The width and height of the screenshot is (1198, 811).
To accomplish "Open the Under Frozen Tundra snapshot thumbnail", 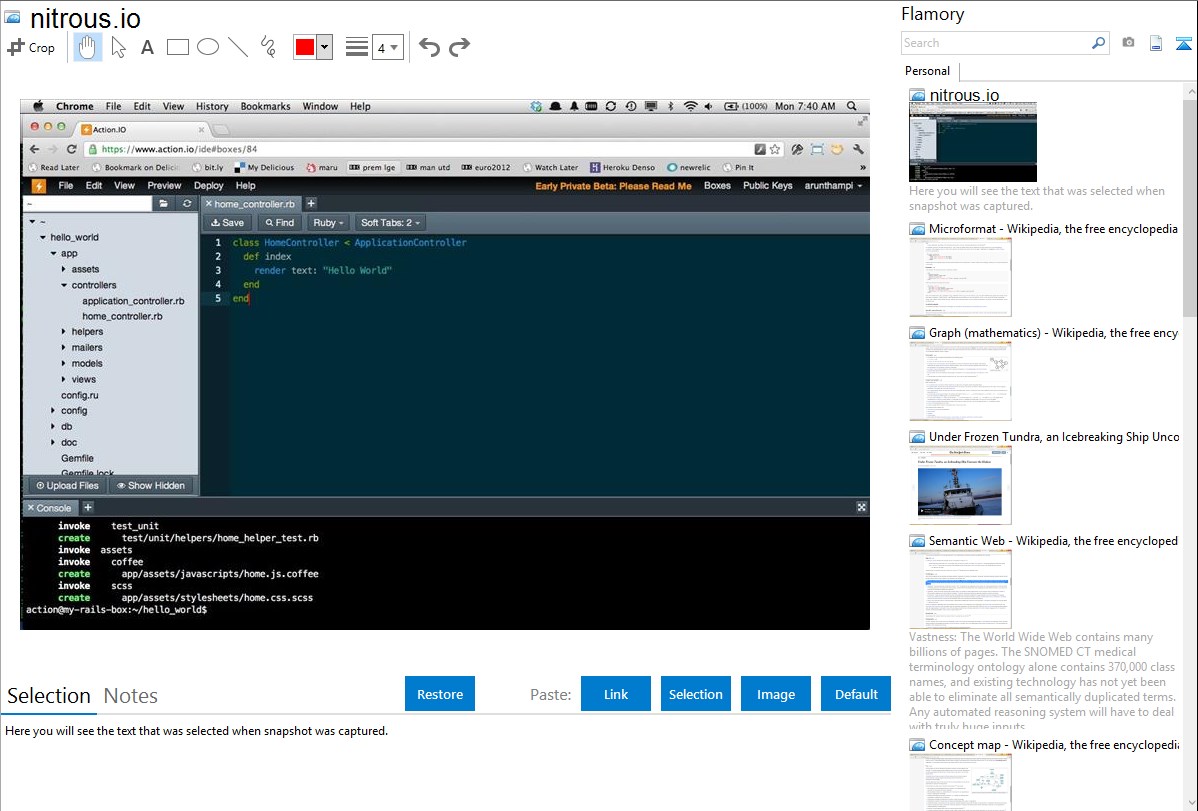I will pyautogui.click(x=960, y=485).
